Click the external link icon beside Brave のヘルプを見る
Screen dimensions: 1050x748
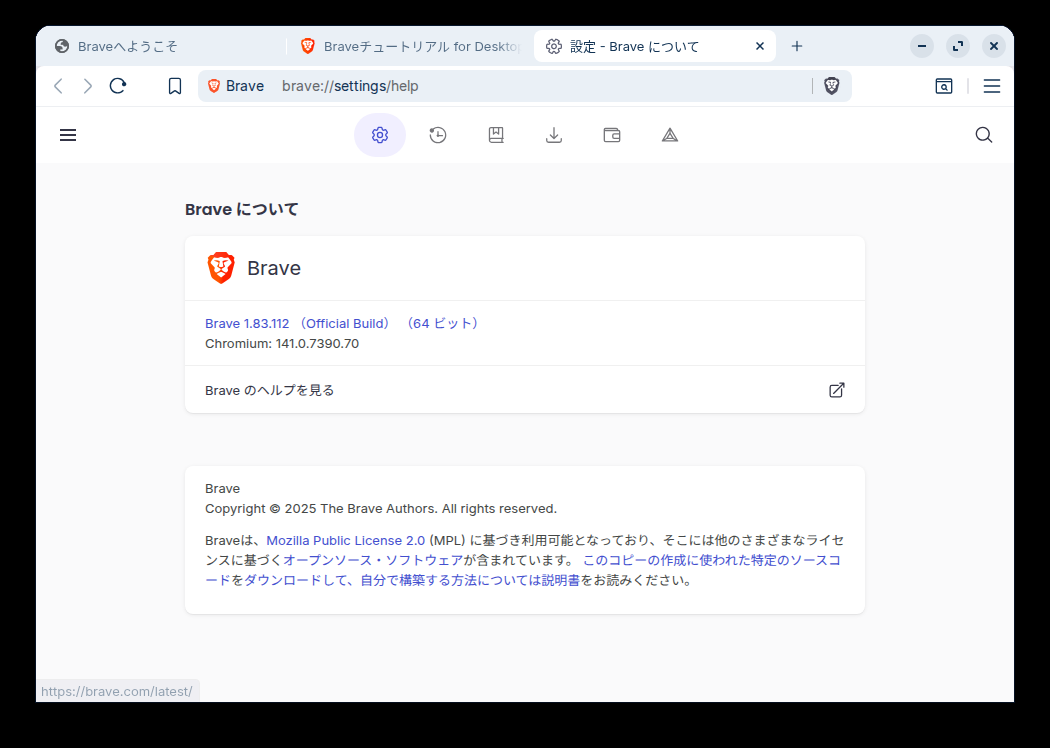click(x=837, y=390)
